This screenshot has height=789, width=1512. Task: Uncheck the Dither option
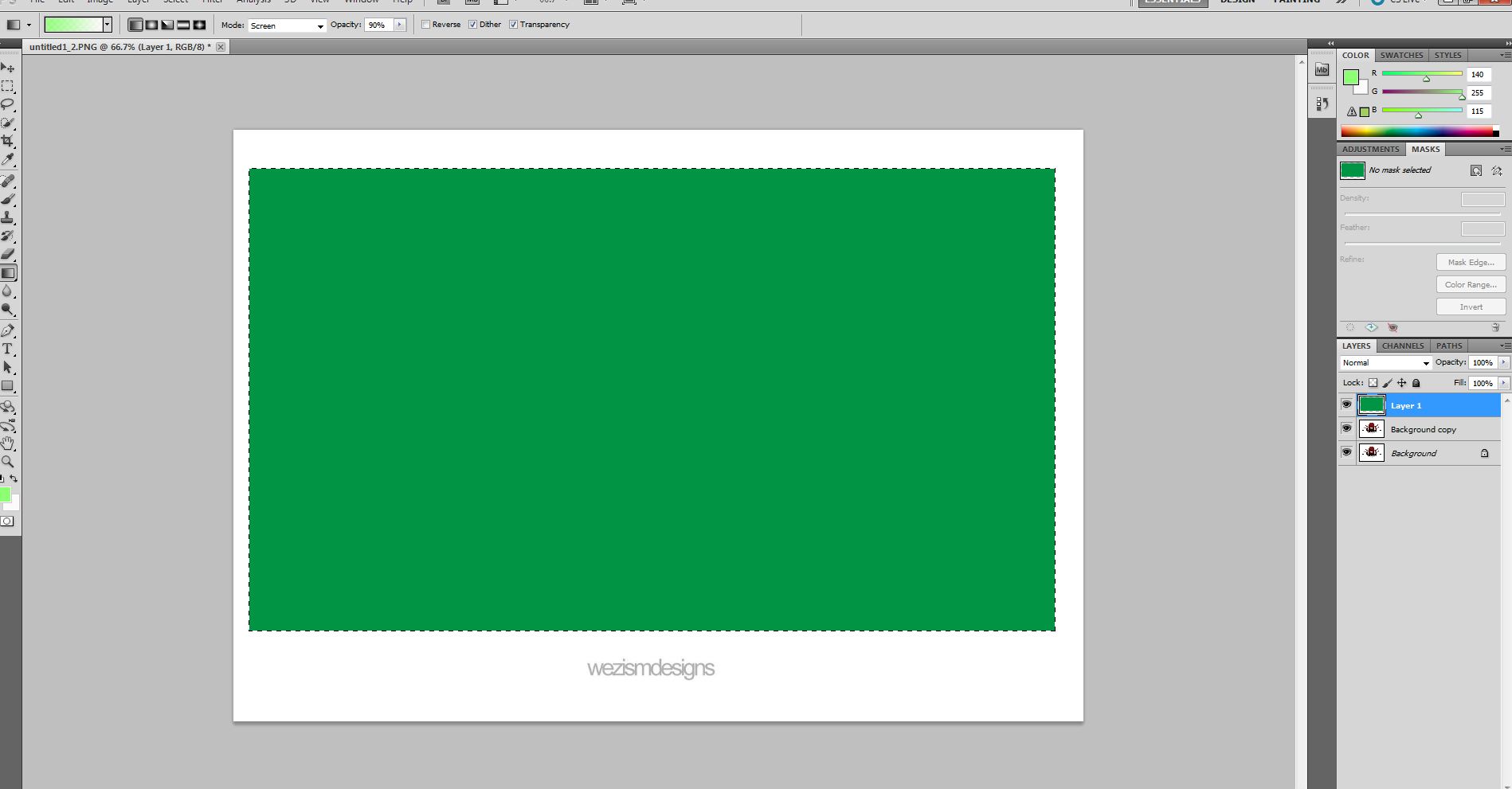click(473, 25)
